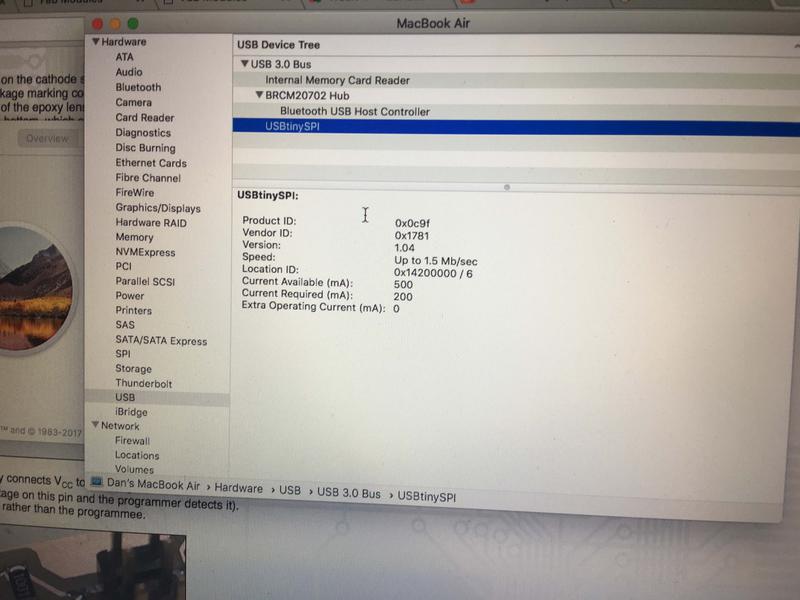Select SATA/SATA Express entry
Image resolution: width=800 pixels, height=600 pixels.
pos(161,340)
